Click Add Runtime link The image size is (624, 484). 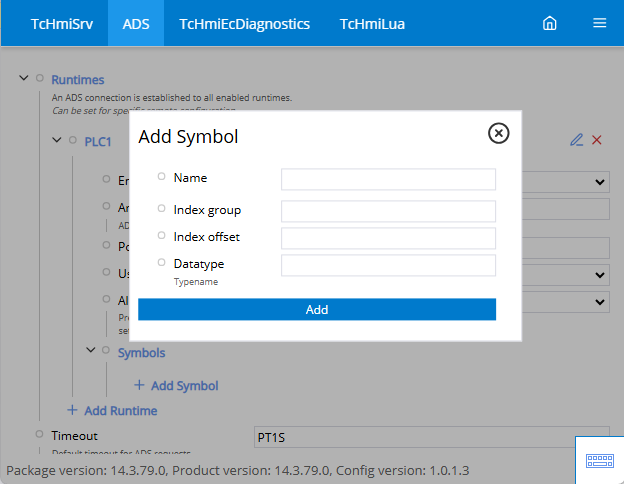point(121,411)
